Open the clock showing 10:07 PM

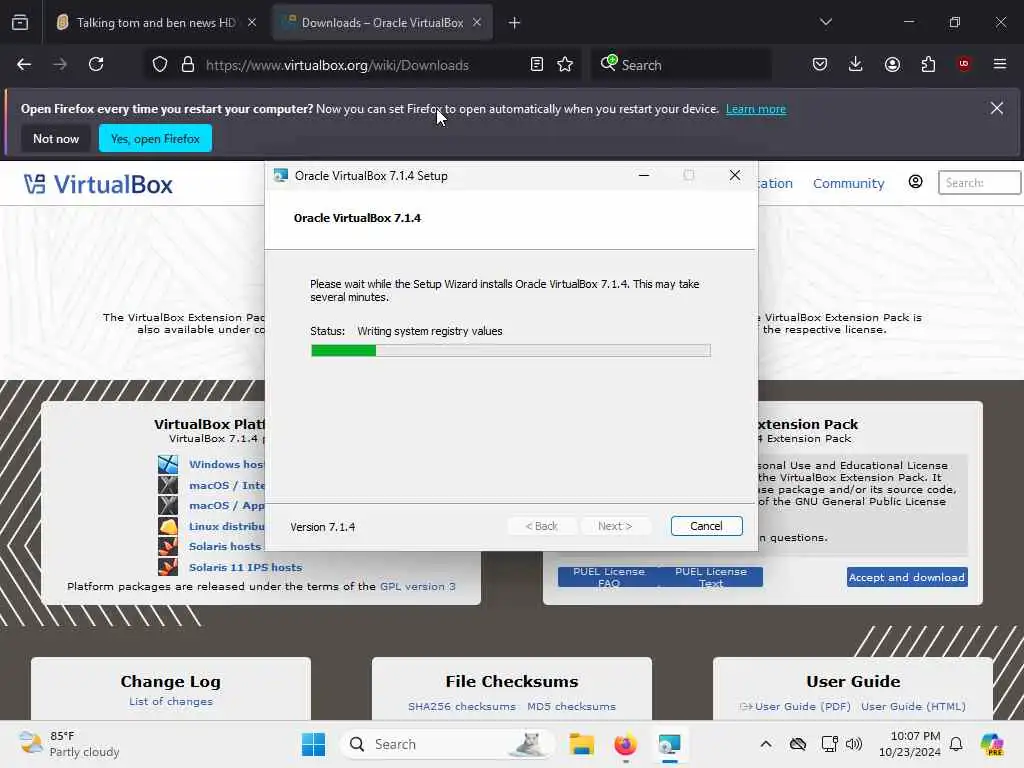coord(910,744)
